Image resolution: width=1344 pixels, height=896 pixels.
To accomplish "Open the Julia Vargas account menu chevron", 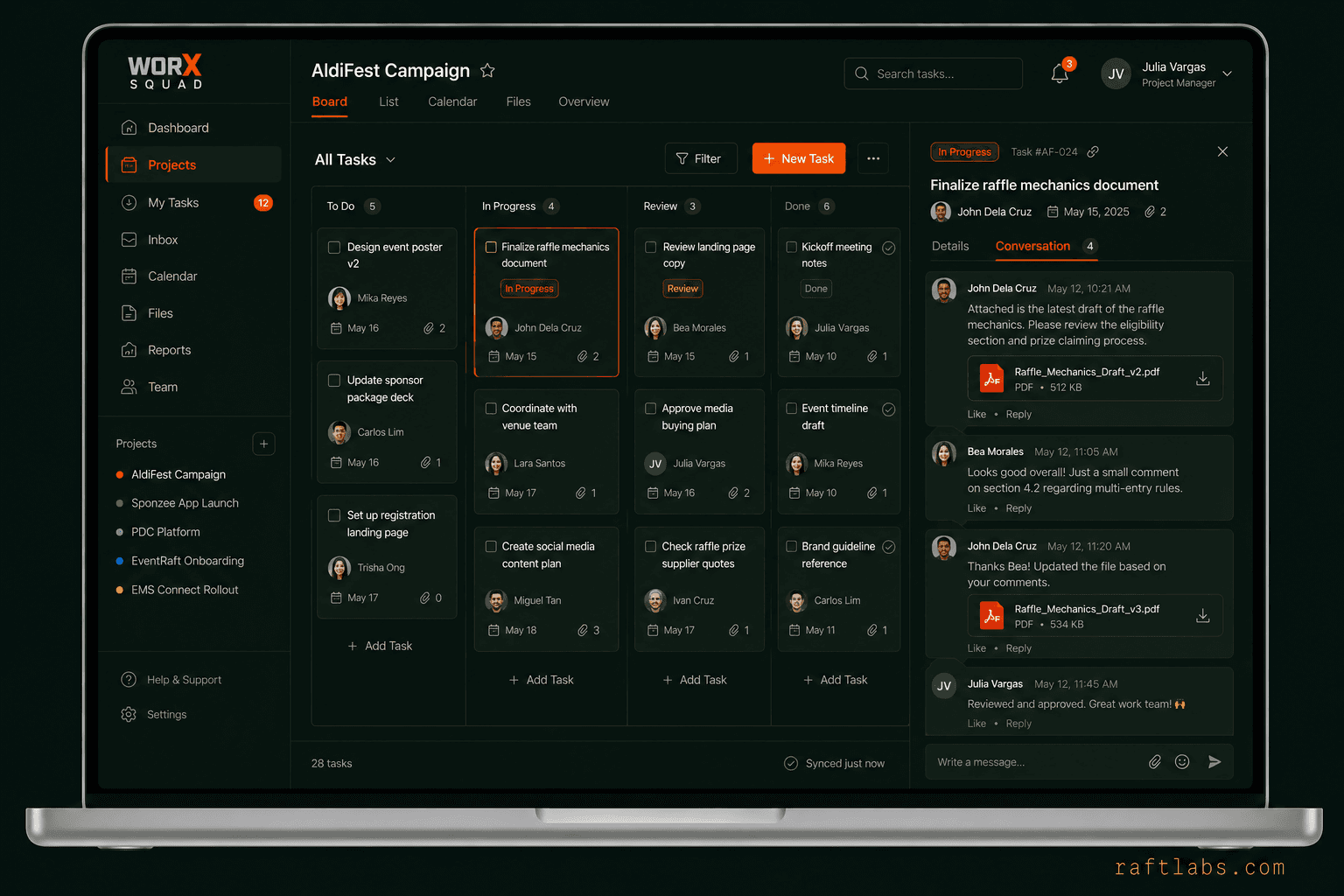I will click(x=1227, y=73).
